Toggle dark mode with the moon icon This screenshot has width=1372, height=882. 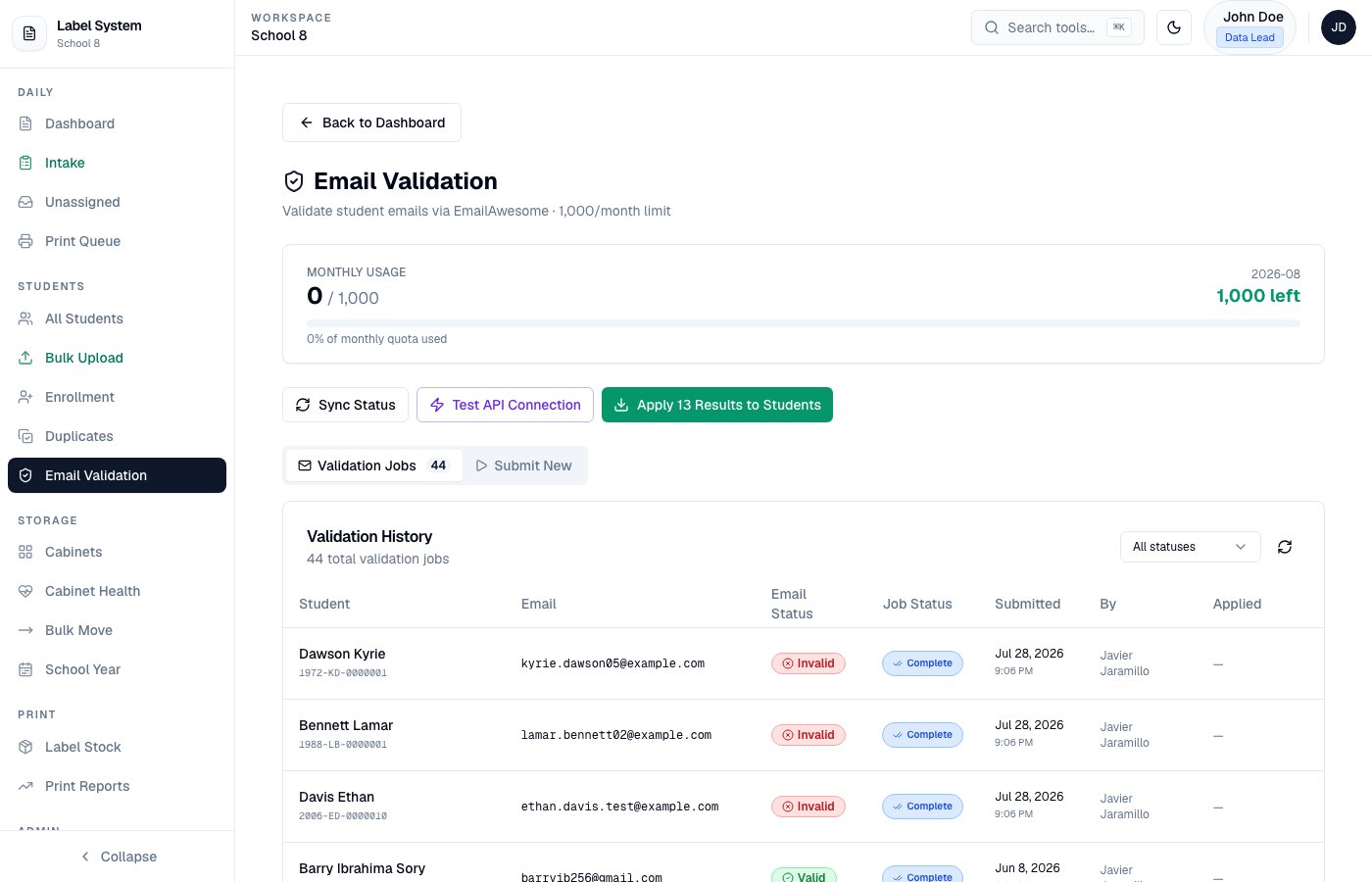pos(1174,27)
